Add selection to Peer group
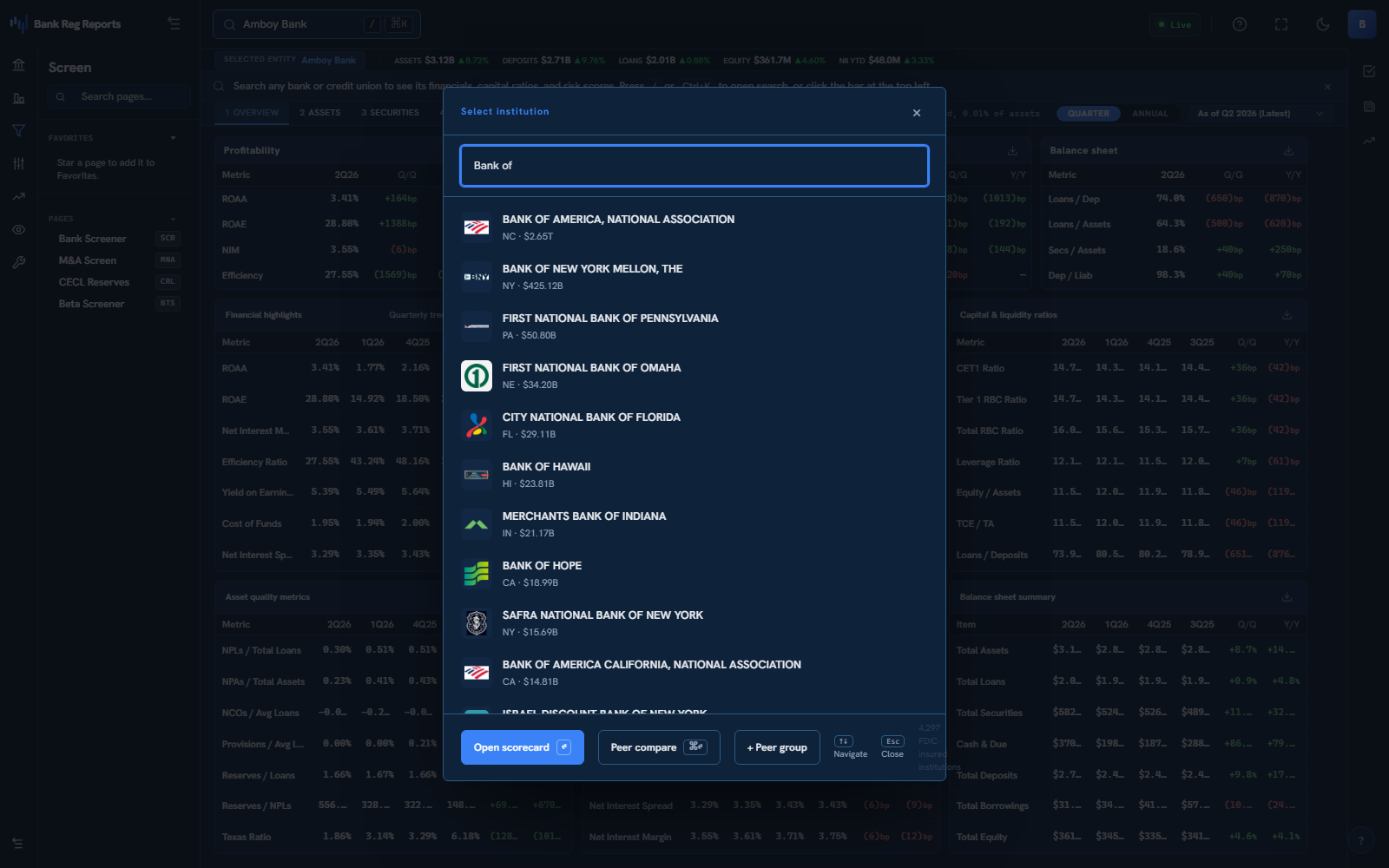Image resolution: width=1389 pixels, height=868 pixels. coord(777,747)
